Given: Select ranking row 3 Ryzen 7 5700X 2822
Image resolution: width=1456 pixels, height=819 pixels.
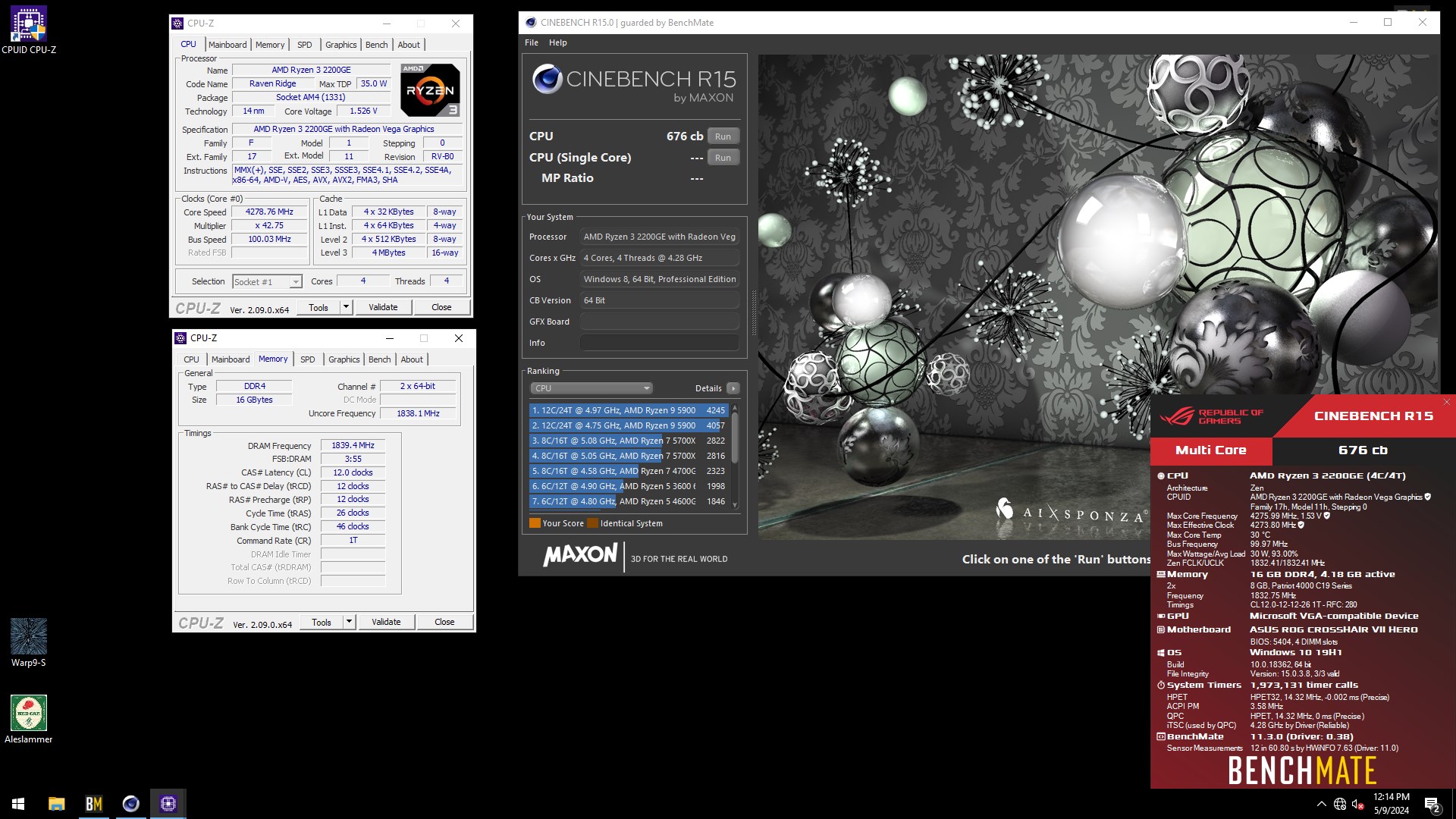Looking at the screenshot, I should pyautogui.click(x=629, y=441).
